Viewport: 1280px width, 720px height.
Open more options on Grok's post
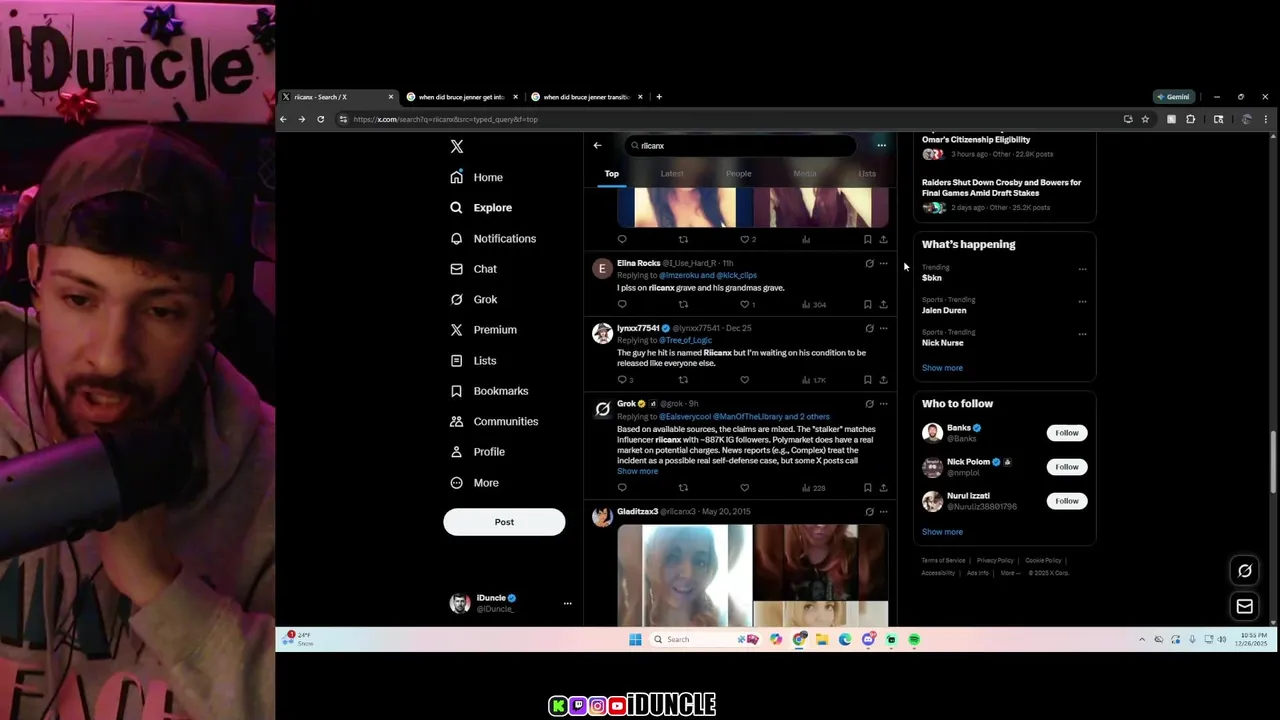883,404
